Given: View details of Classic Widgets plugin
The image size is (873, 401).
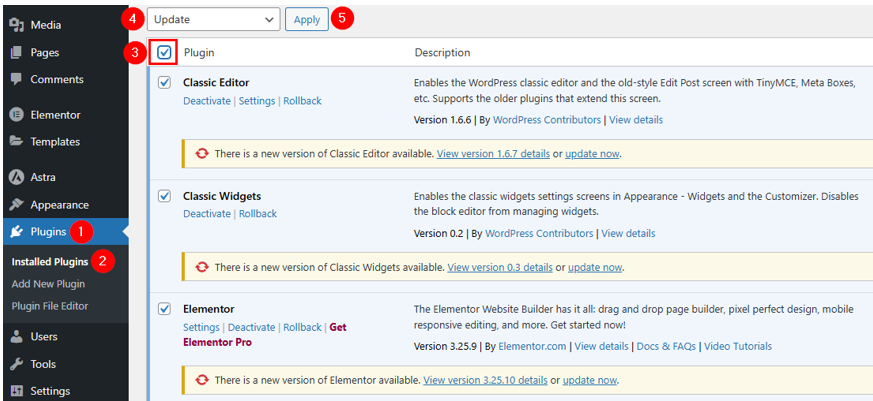Looking at the screenshot, I should click(x=628, y=233).
